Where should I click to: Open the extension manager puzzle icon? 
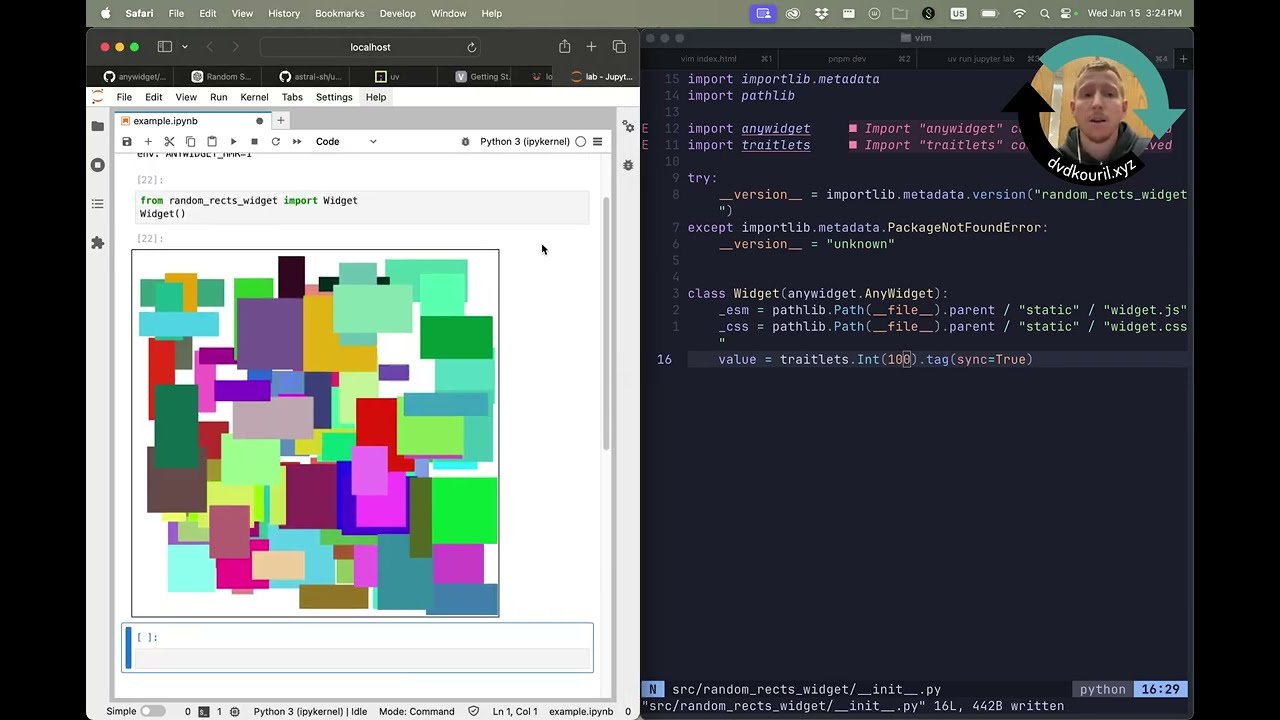(x=97, y=243)
